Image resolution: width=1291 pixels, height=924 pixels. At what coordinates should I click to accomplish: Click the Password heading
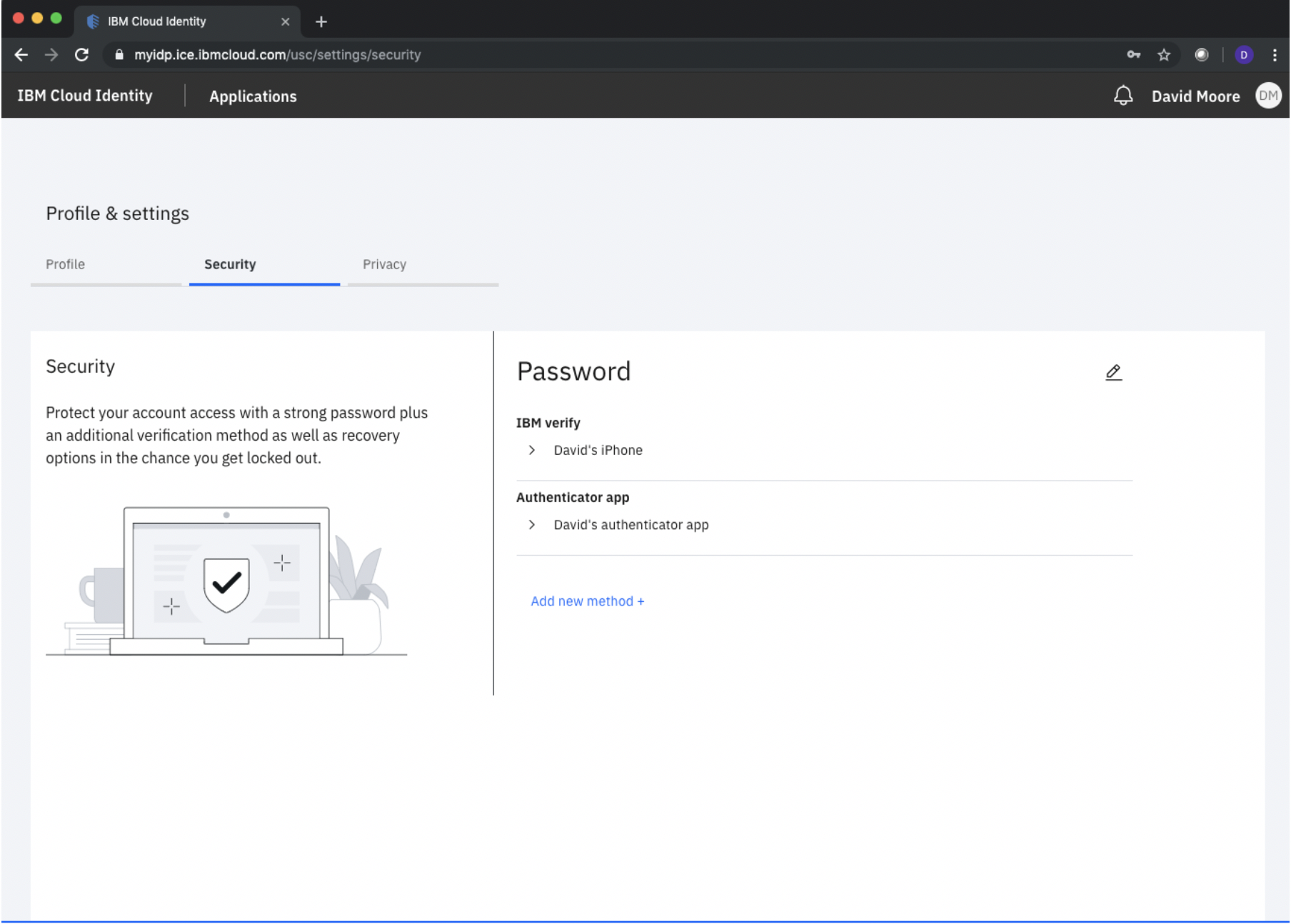[x=573, y=371]
